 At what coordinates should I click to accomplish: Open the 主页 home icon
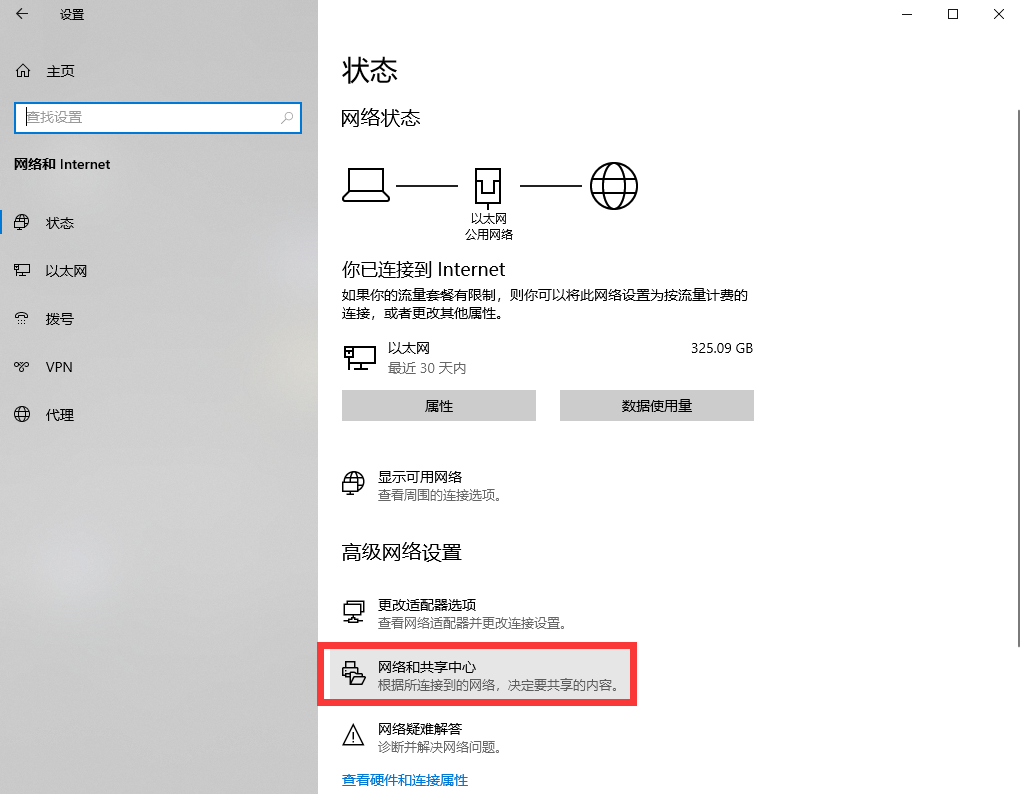pos(22,70)
